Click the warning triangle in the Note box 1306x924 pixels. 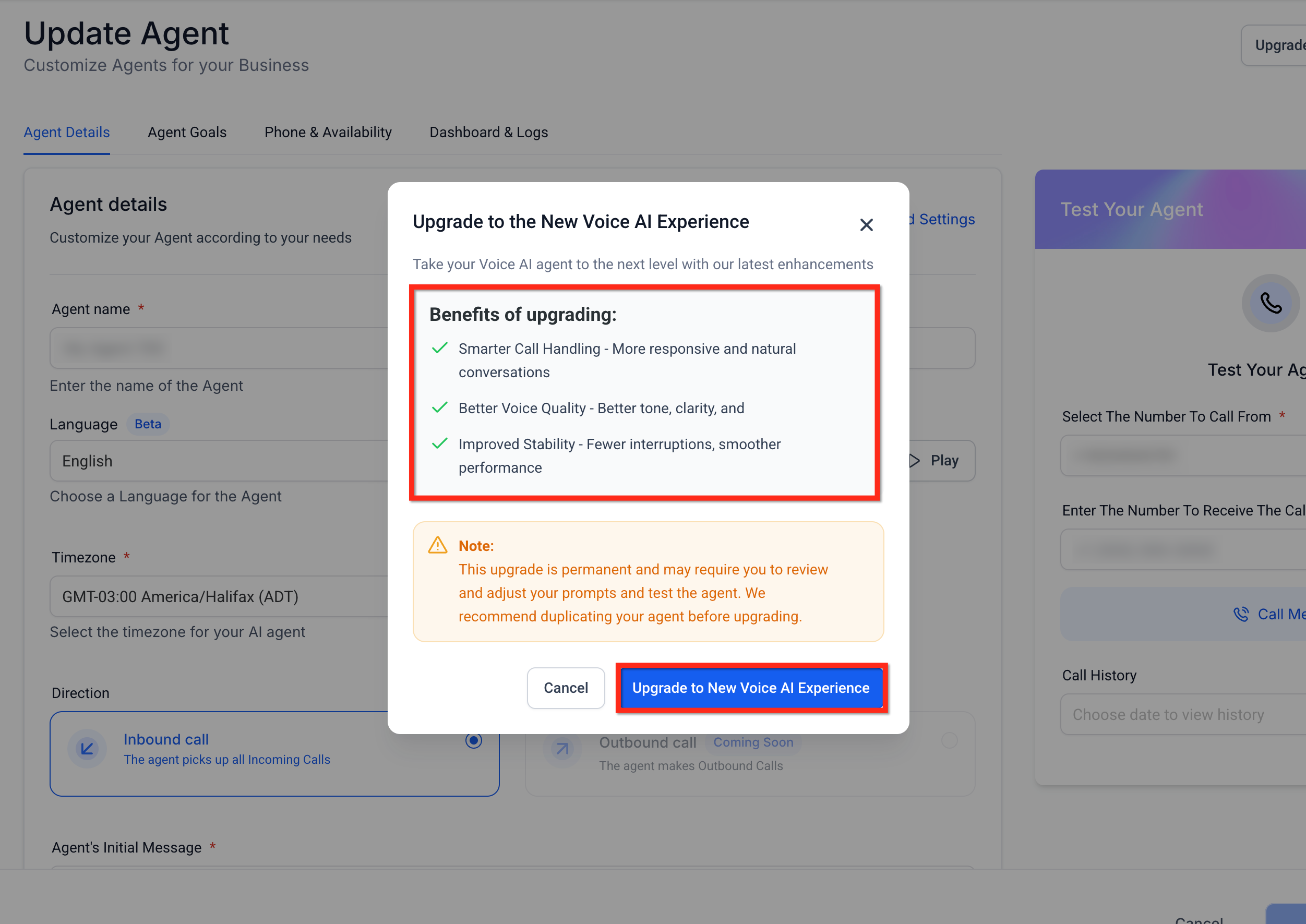click(x=438, y=545)
